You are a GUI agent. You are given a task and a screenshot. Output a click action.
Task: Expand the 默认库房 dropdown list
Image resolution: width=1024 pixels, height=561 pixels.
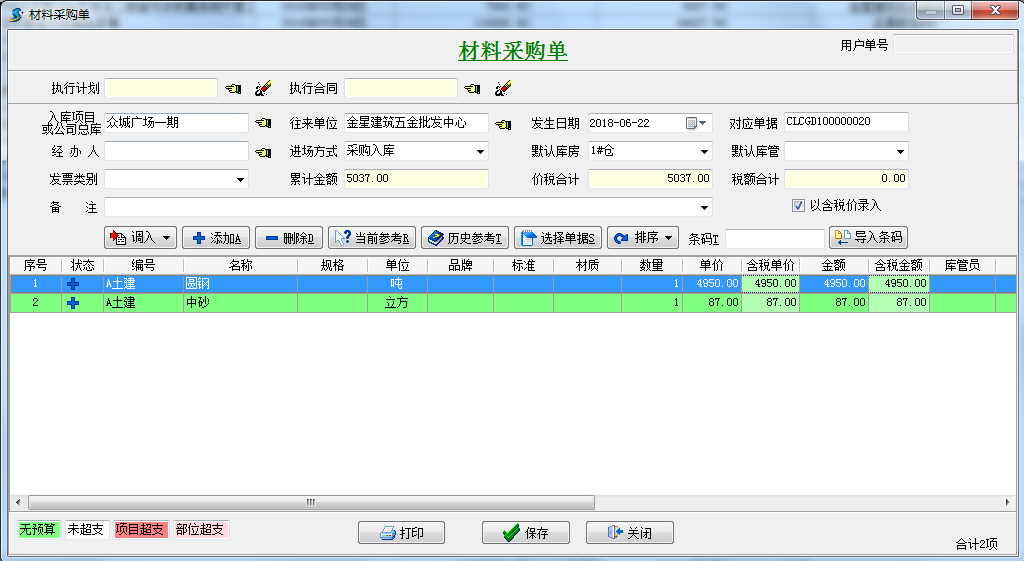704,152
